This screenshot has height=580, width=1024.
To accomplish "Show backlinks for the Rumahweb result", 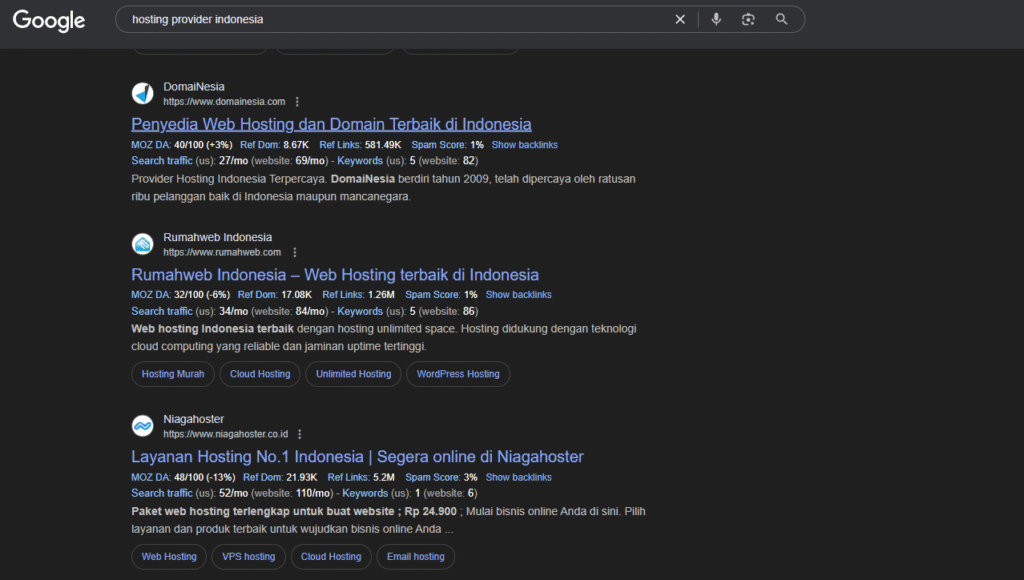I will (519, 295).
